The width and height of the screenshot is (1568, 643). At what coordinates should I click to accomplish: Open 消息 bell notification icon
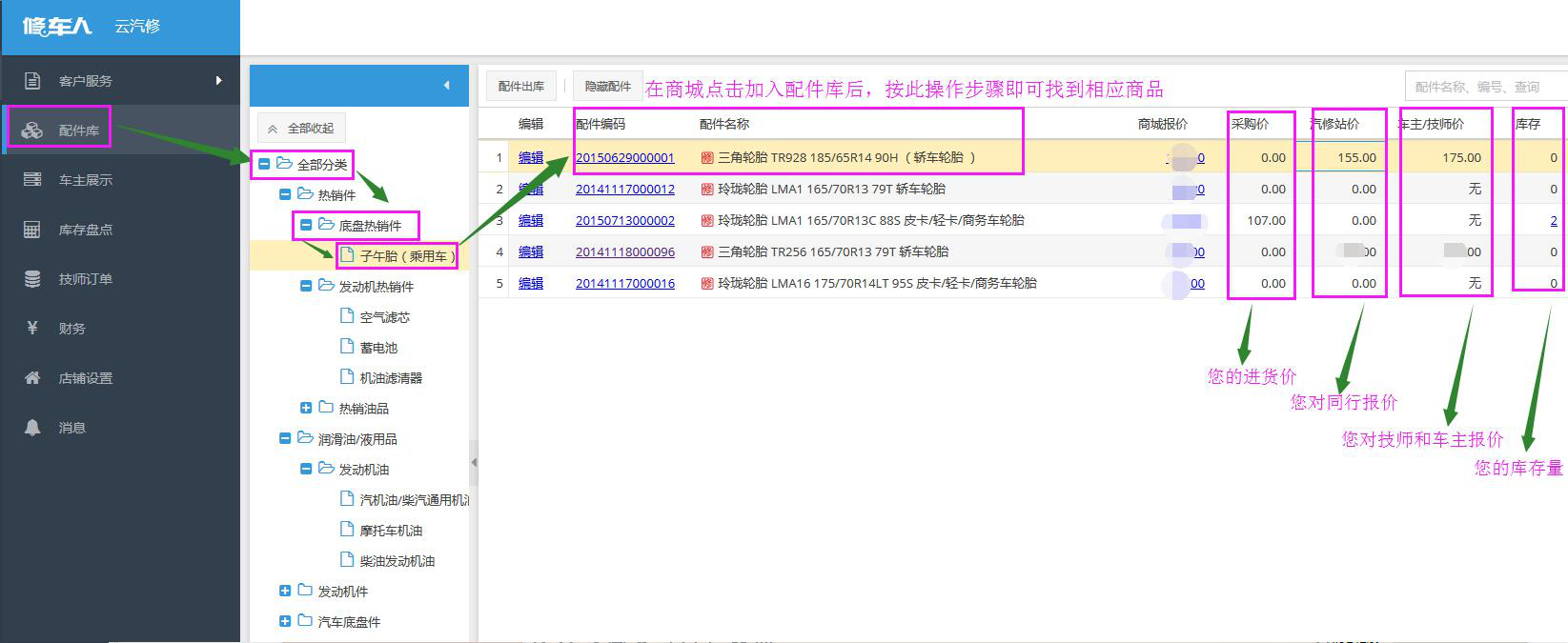pyautogui.click(x=32, y=428)
